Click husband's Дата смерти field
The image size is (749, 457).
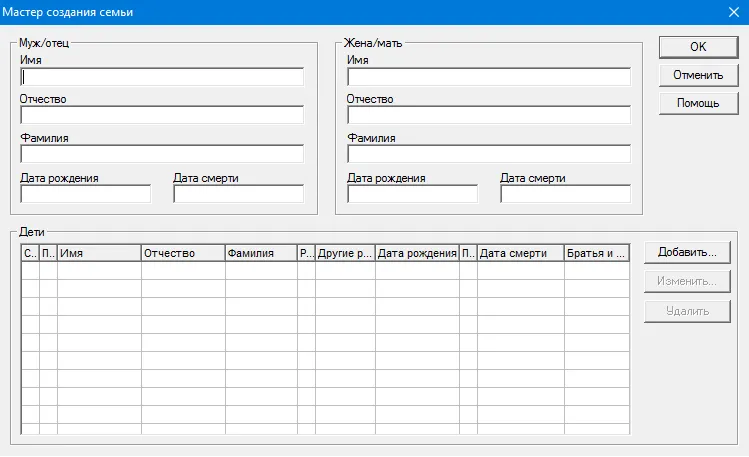(238, 194)
